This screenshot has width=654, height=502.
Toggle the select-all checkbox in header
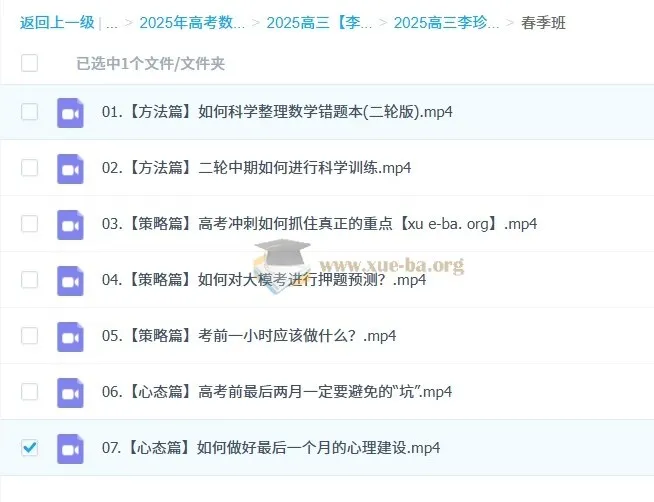30,63
